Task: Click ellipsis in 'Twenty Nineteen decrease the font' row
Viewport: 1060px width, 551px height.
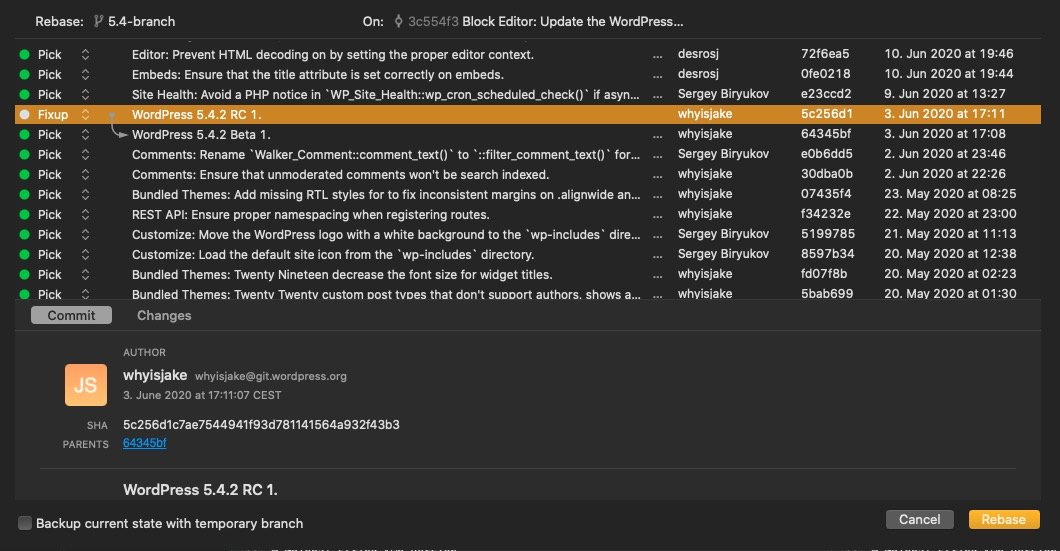Action: click(x=657, y=276)
